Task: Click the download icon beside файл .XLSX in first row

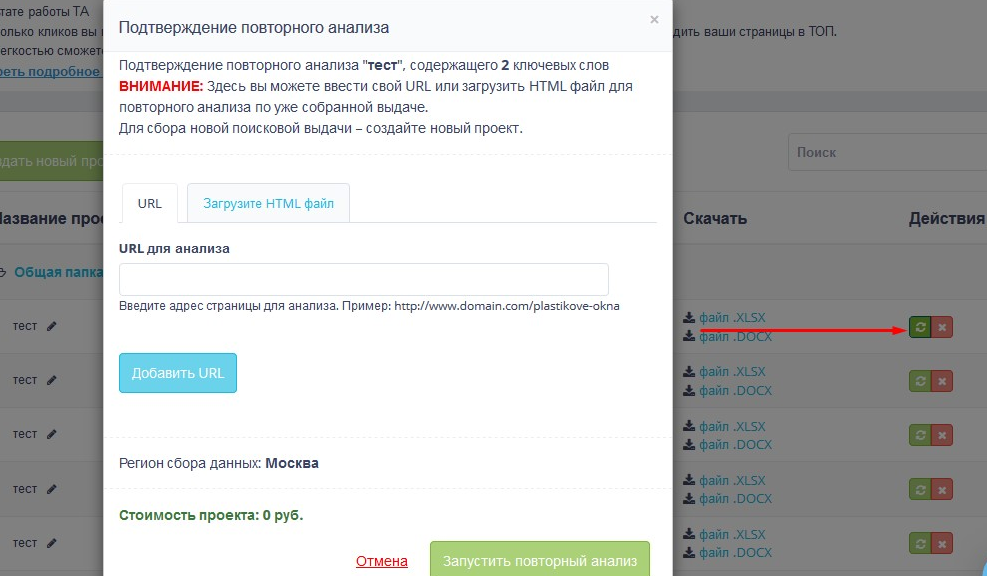Action: click(687, 317)
